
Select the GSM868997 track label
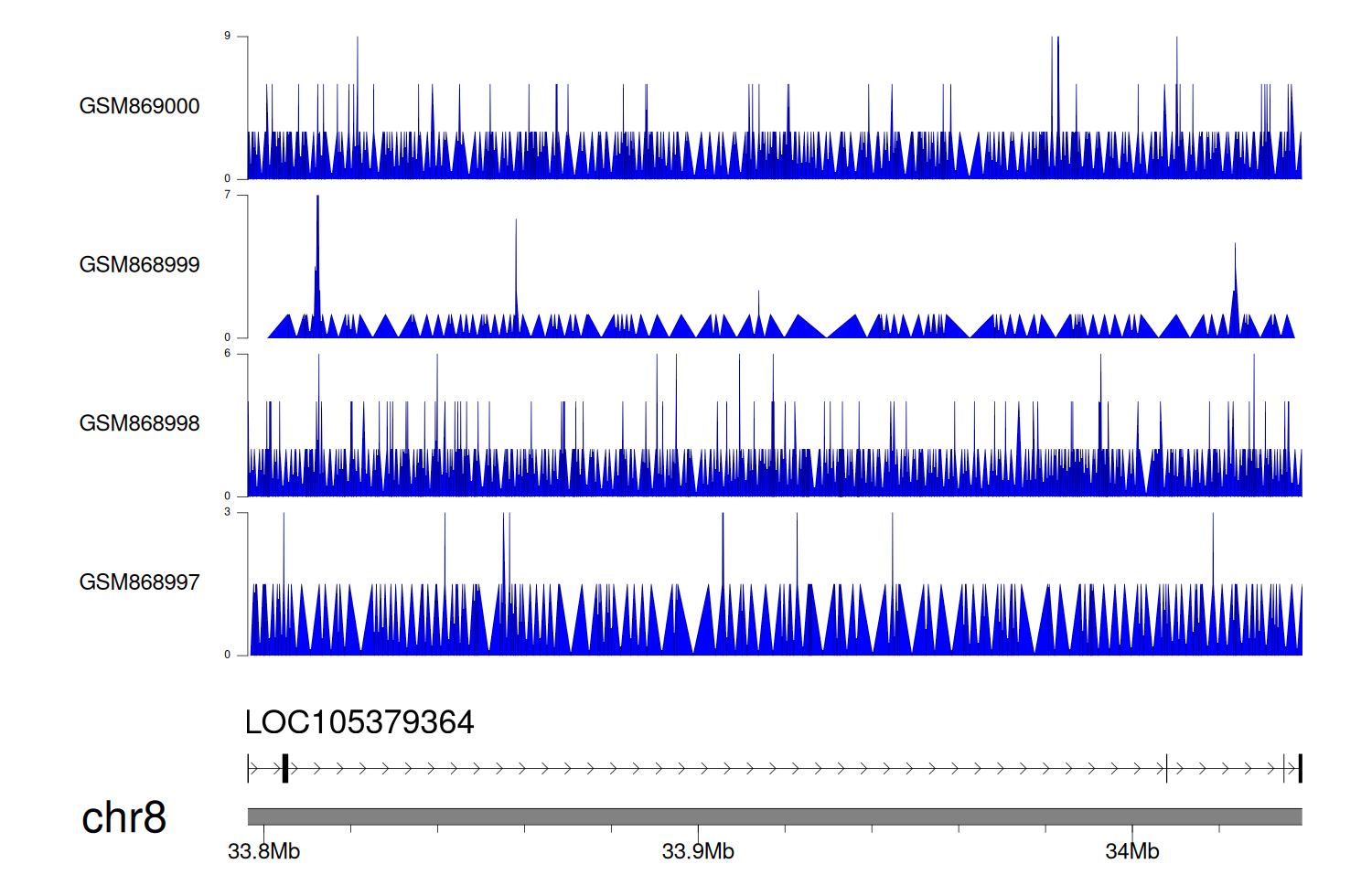click(x=139, y=582)
